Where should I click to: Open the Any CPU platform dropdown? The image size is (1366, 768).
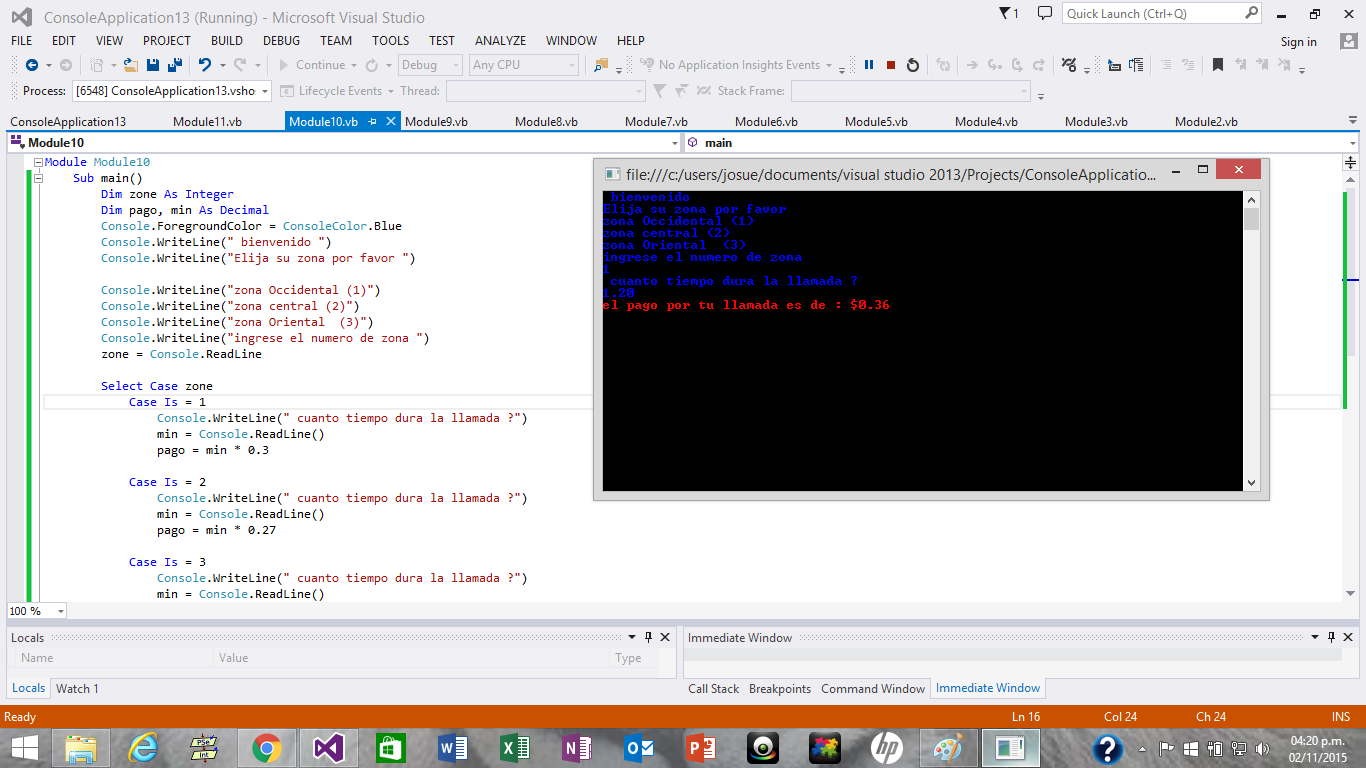point(524,64)
